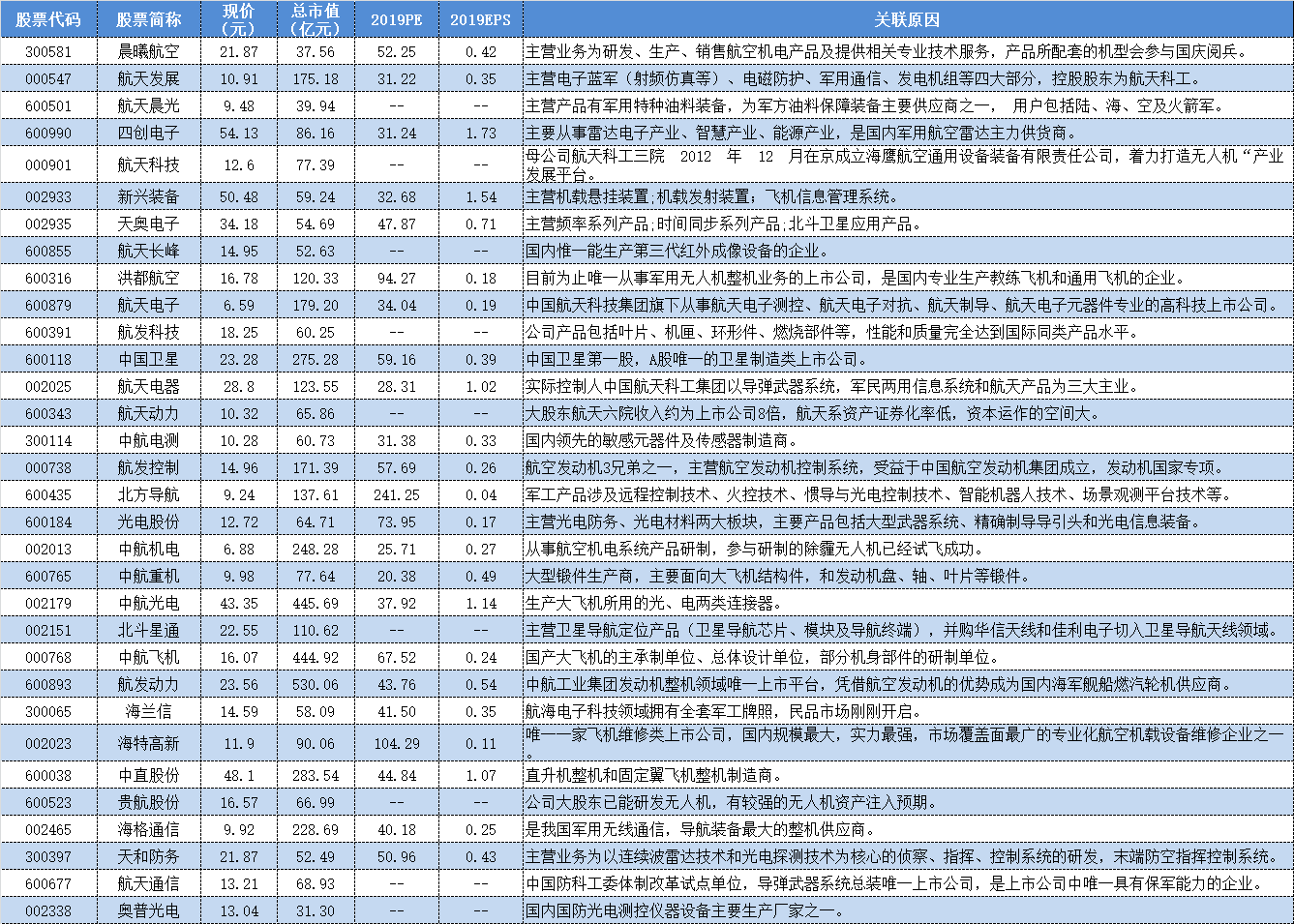The width and height of the screenshot is (1294, 924).
Task: Select market cap 530.06 for 航发动力
Action: (316, 684)
